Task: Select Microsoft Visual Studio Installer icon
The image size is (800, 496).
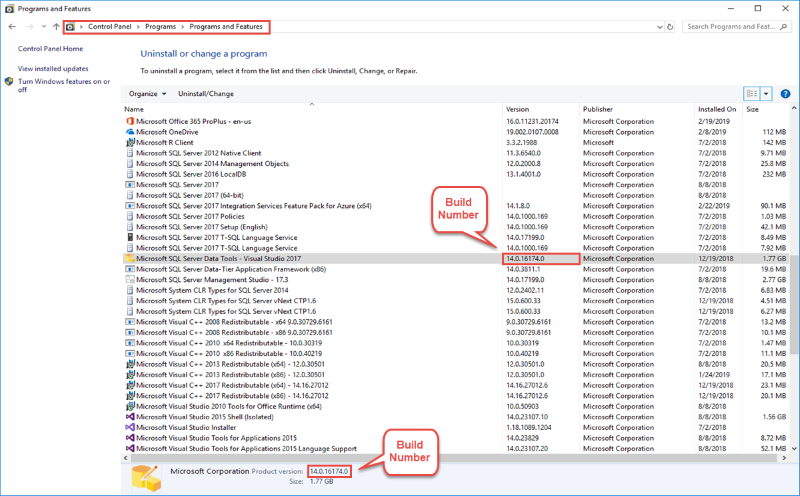Action: pos(130,427)
